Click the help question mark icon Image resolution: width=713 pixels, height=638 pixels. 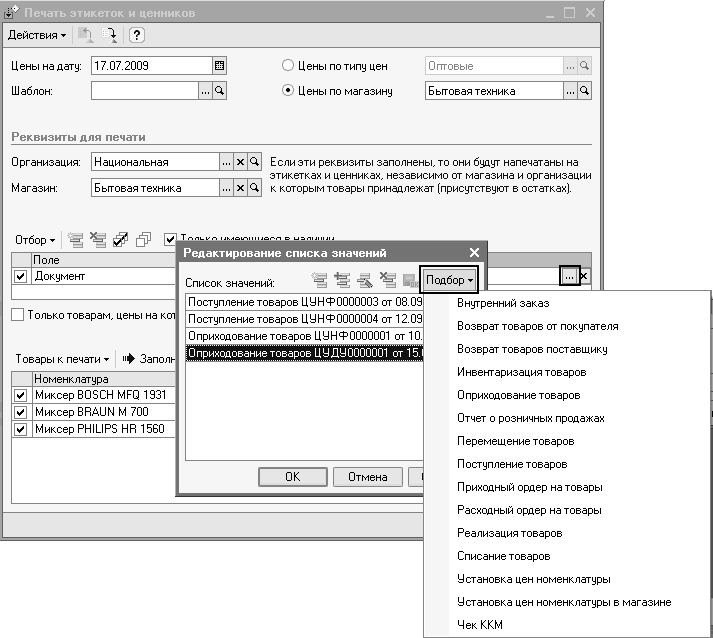coord(137,35)
